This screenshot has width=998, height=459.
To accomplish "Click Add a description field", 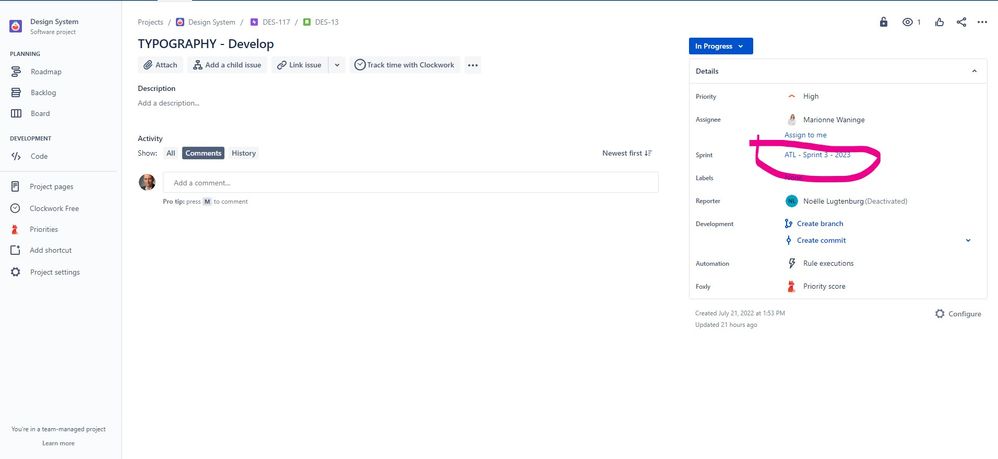I will click(x=169, y=103).
